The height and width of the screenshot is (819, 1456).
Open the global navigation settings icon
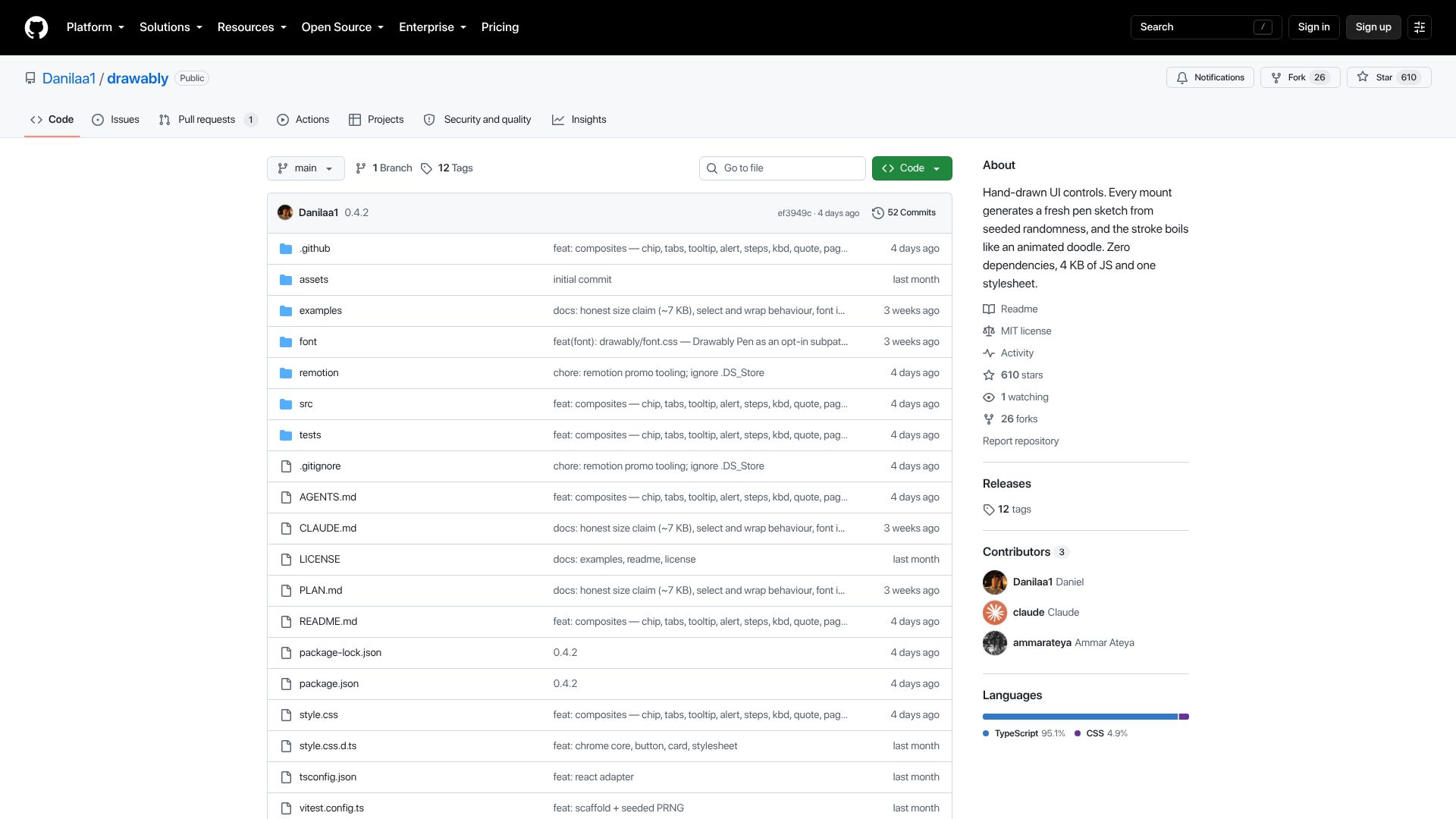coord(1420,27)
